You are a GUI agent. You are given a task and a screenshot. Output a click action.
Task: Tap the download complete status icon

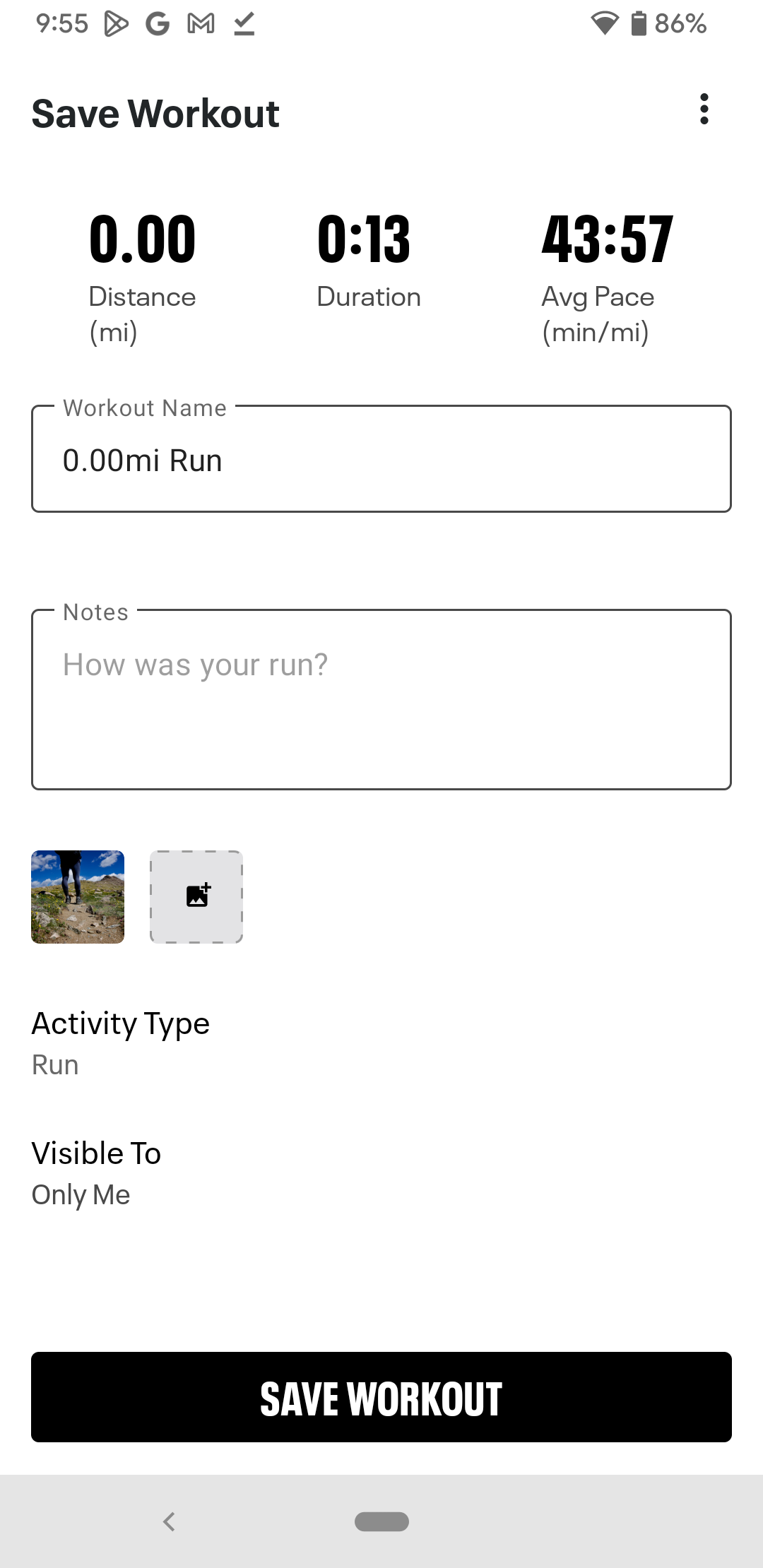point(244,24)
